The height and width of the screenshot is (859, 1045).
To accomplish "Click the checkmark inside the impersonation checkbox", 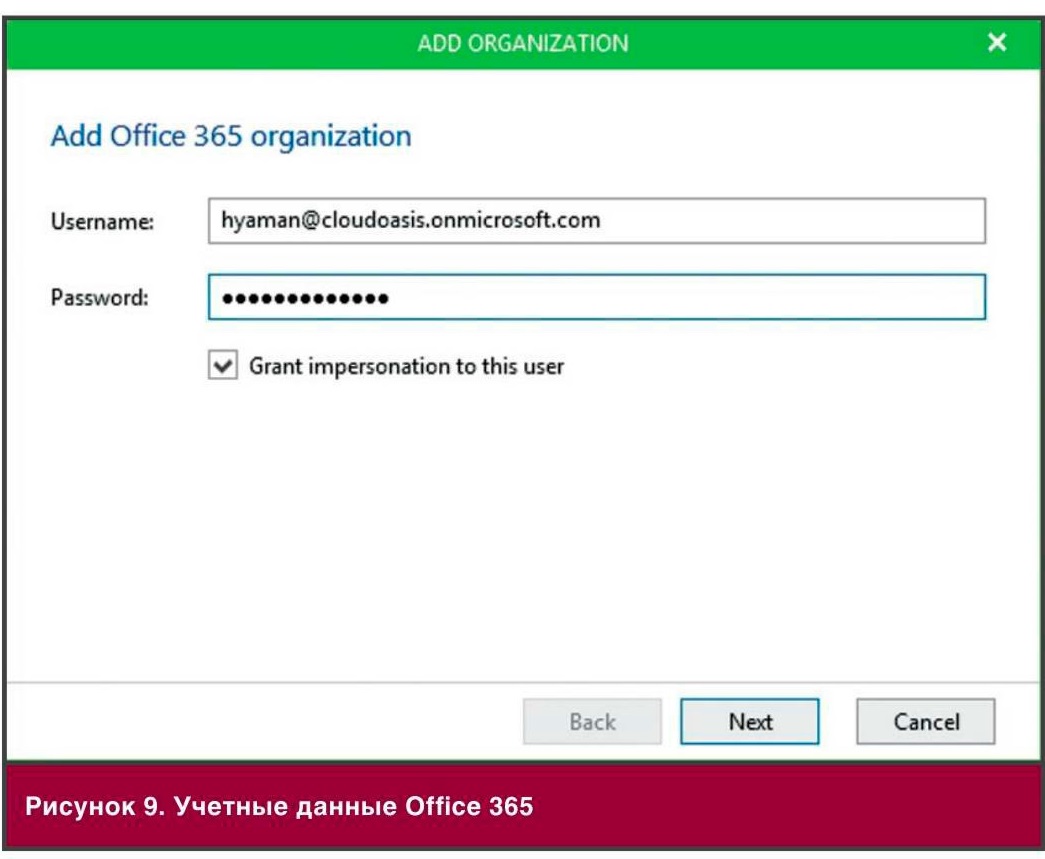I will tap(223, 365).
